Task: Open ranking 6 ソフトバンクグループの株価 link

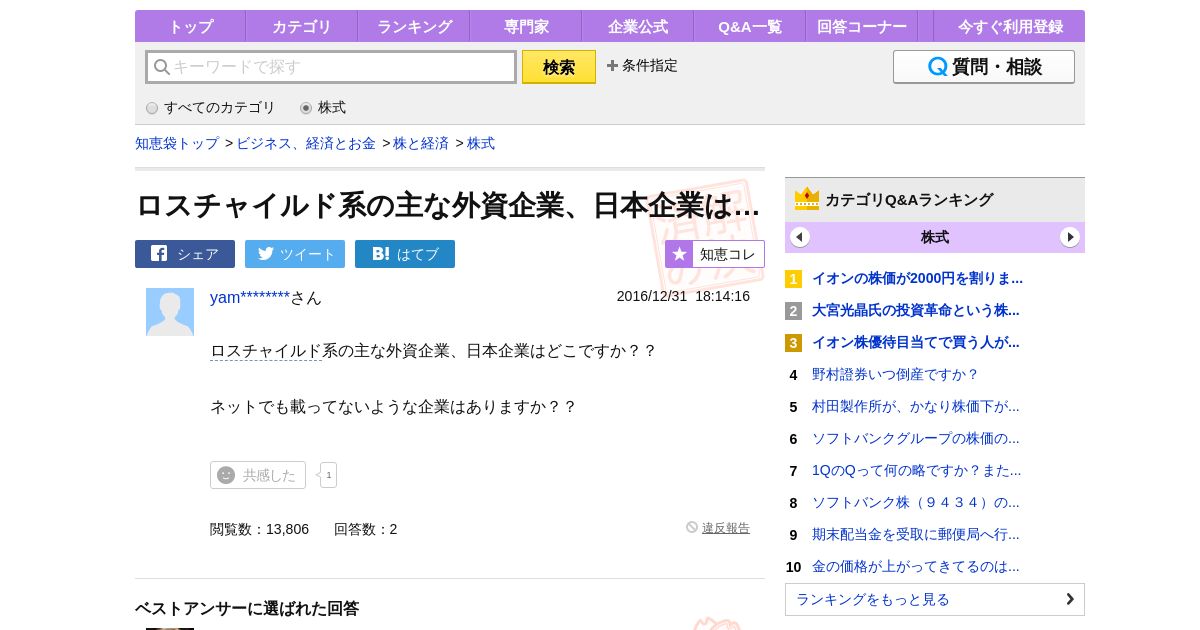Action: (916, 438)
